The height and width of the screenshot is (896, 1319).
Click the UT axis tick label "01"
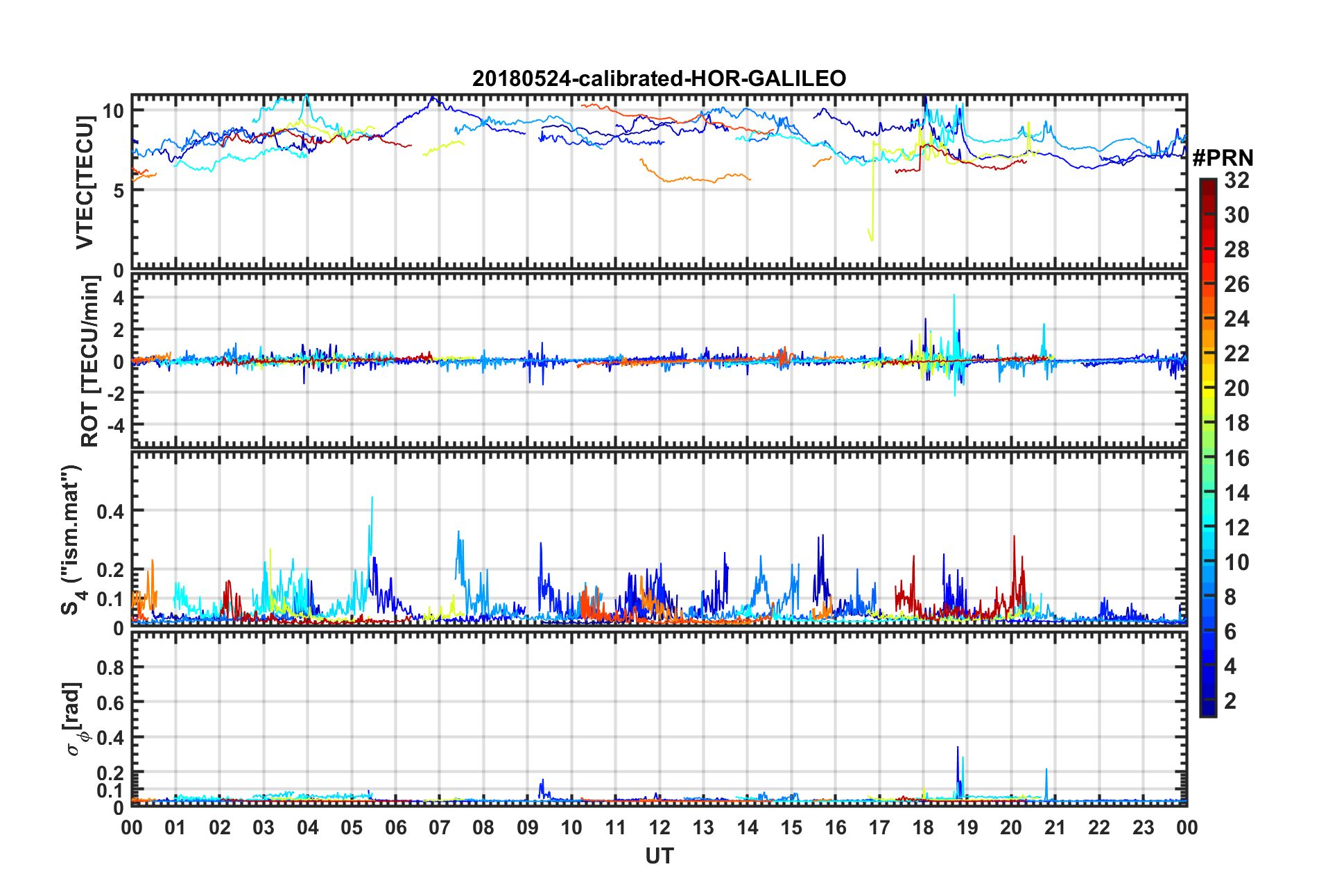coord(175,828)
